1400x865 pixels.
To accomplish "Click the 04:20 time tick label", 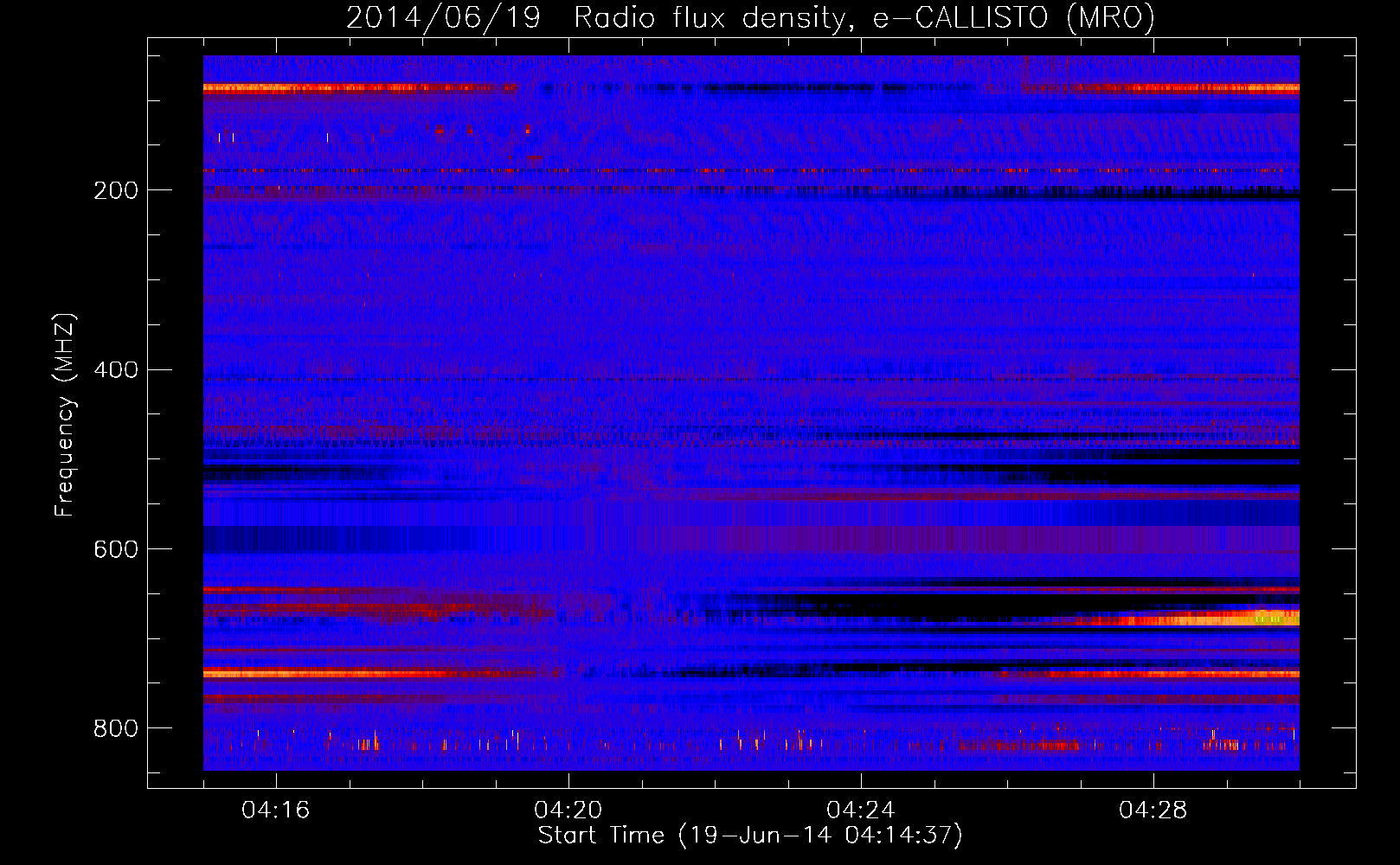I will (568, 811).
